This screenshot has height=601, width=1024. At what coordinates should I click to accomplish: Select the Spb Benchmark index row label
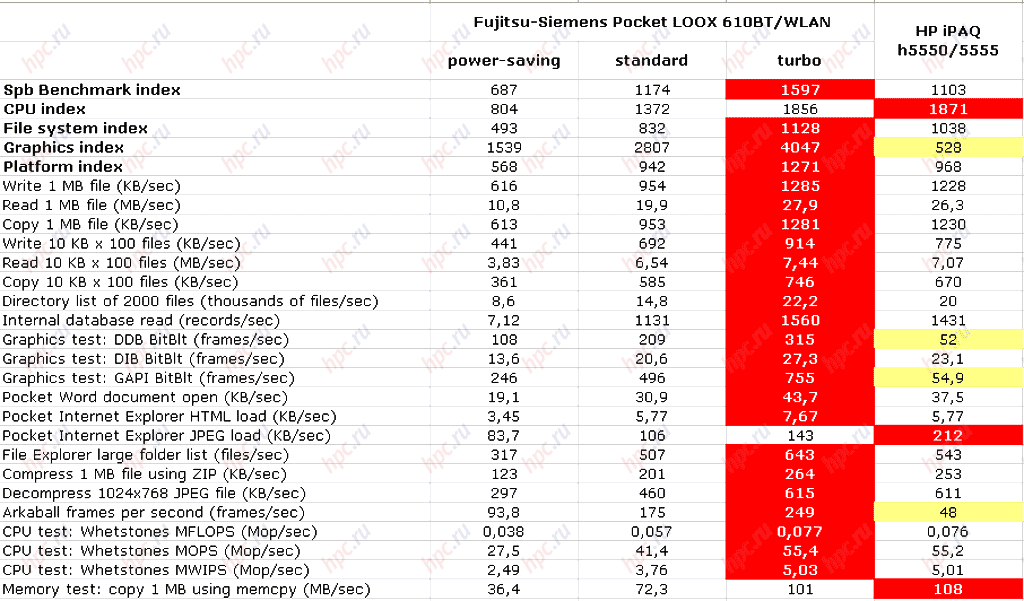pyautogui.click(x=92, y=90)
